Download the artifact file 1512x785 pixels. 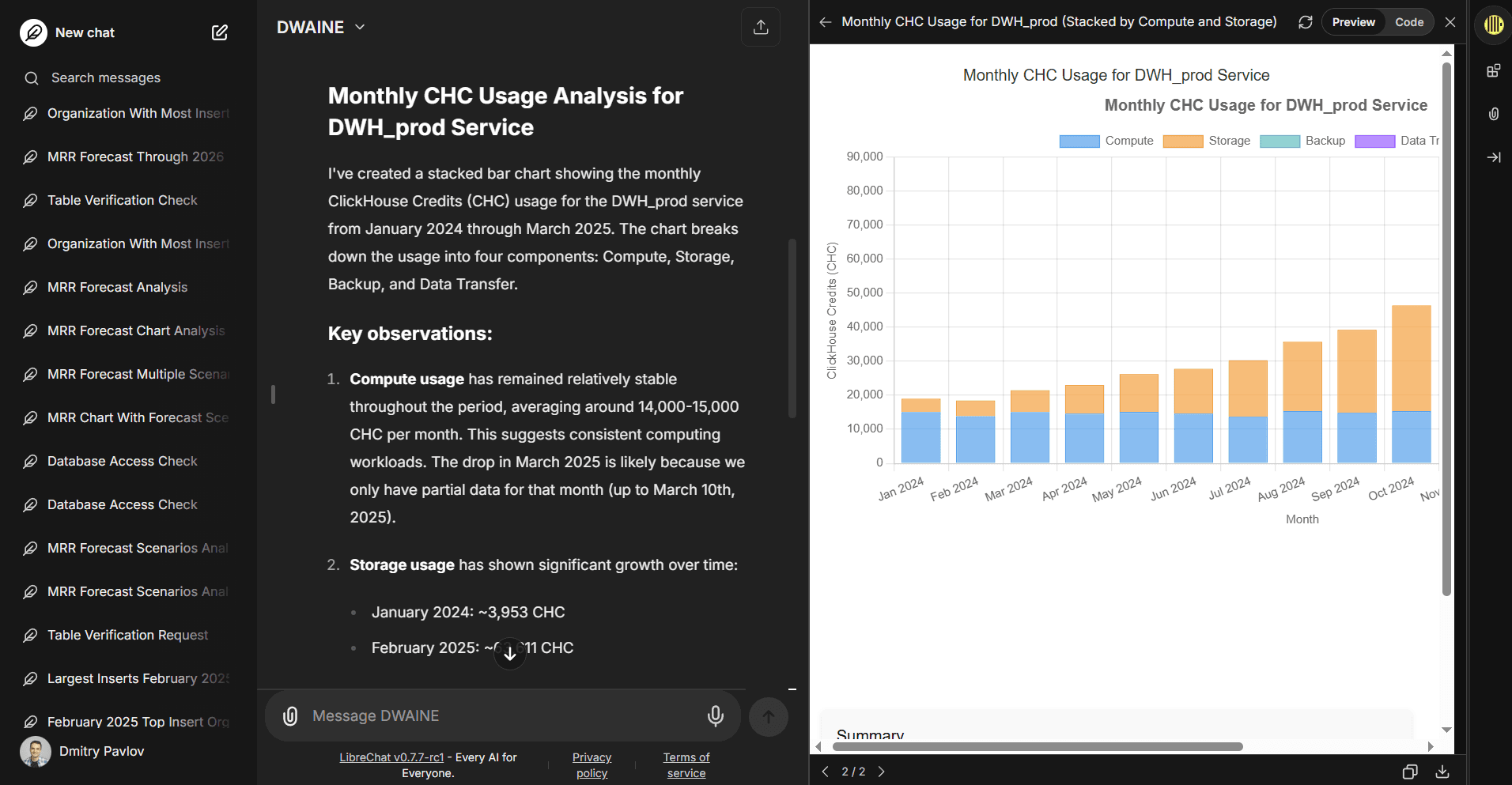[1442, 772]
